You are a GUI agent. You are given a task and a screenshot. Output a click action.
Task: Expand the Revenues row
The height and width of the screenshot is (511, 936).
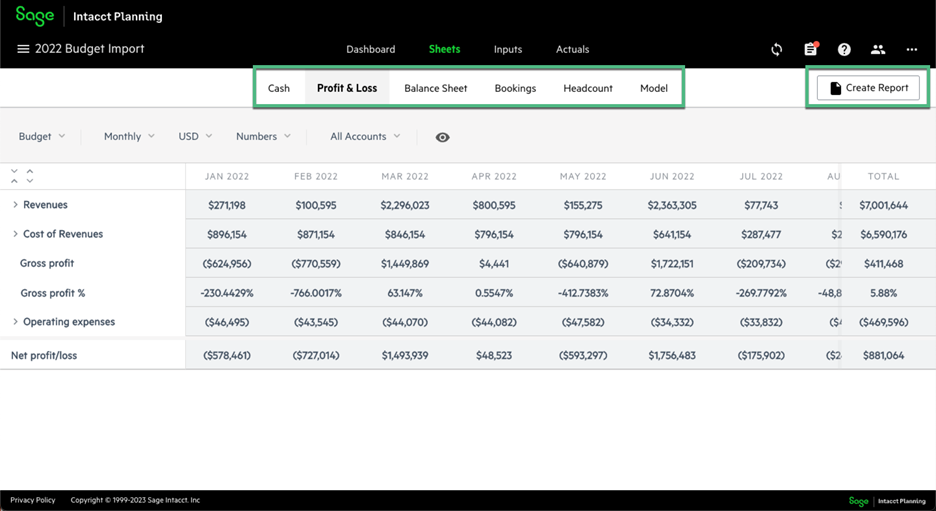click(15, 205)
